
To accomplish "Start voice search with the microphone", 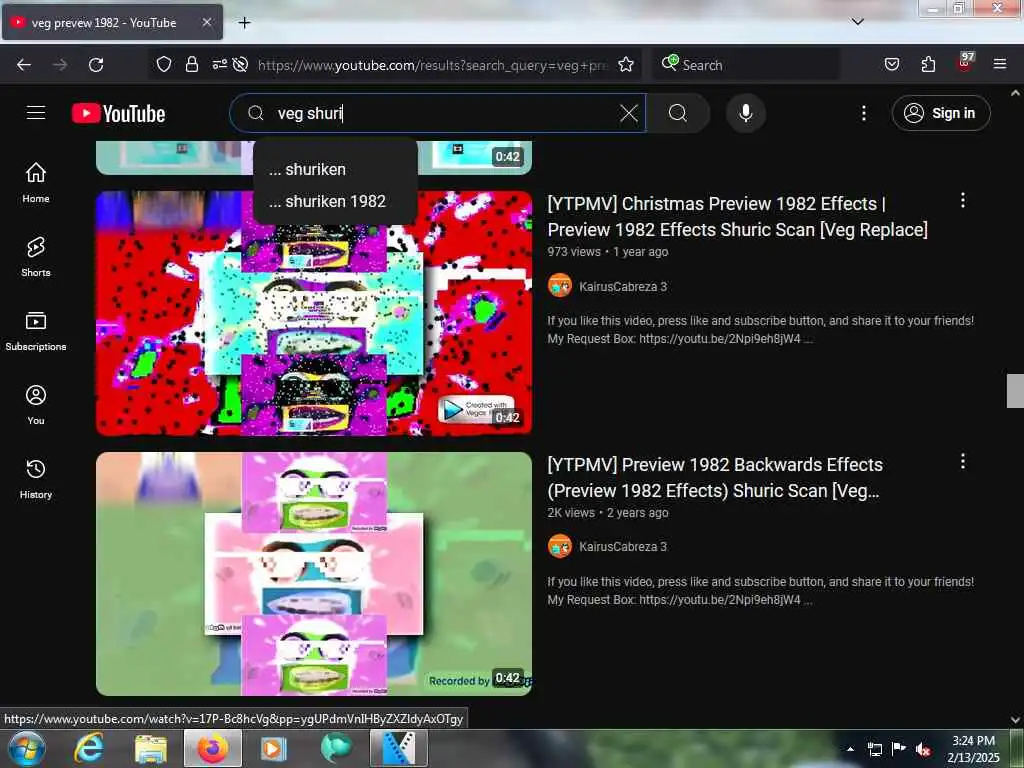I will [x=745, y=113].
